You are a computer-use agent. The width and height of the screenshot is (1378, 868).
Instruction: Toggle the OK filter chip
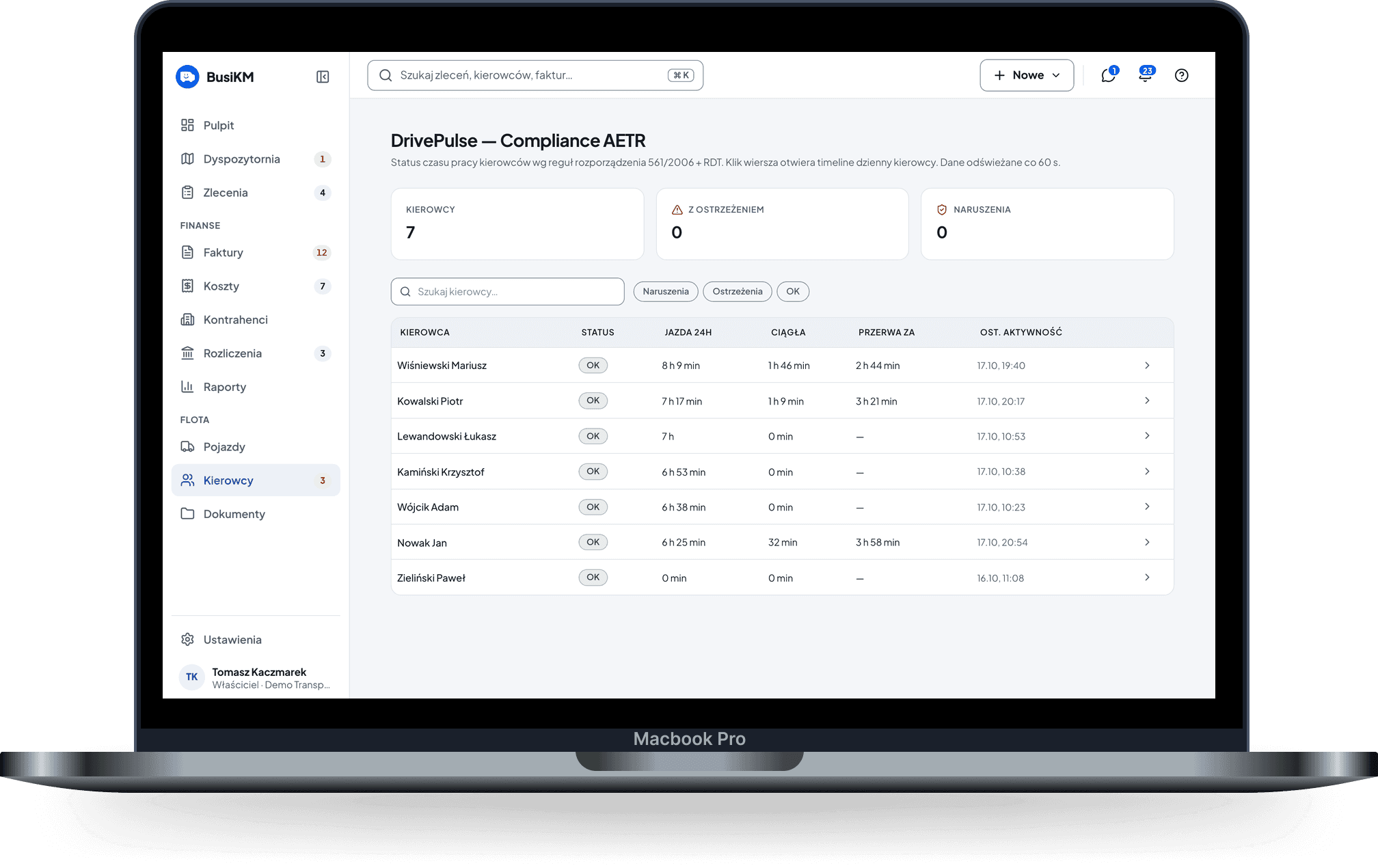point(793,291)
